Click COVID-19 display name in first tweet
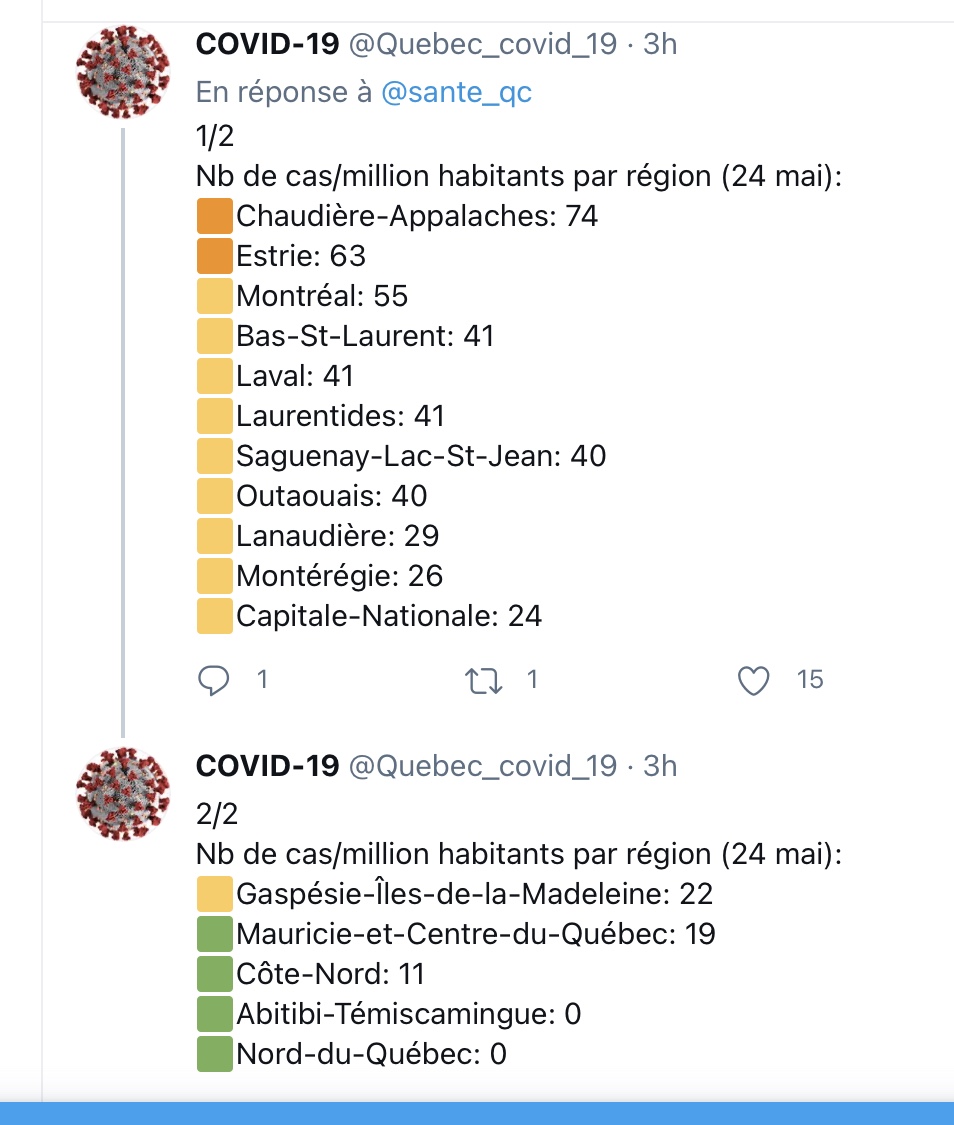The width and height of the screenshot is (954, 1125). pos(267,44)
